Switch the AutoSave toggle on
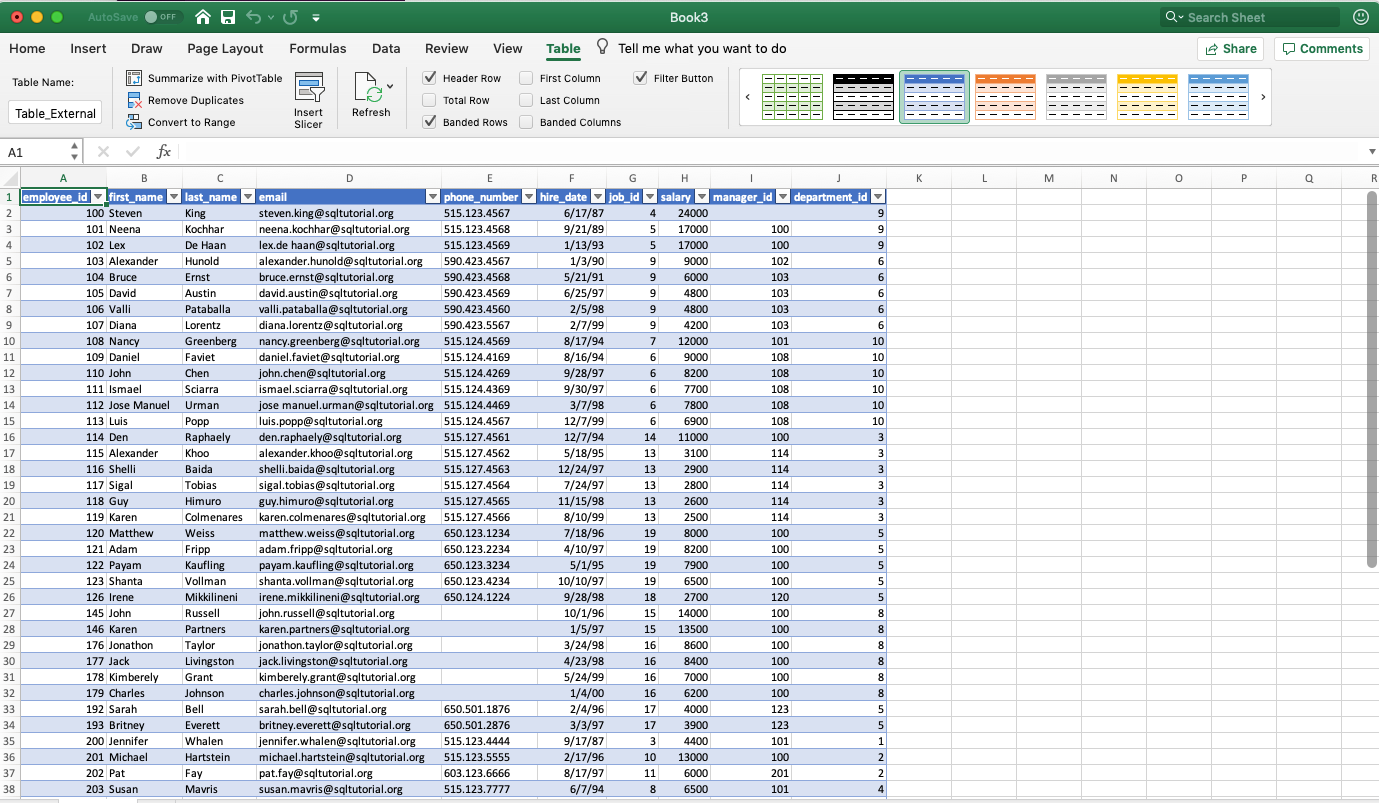 pos(161,17)
